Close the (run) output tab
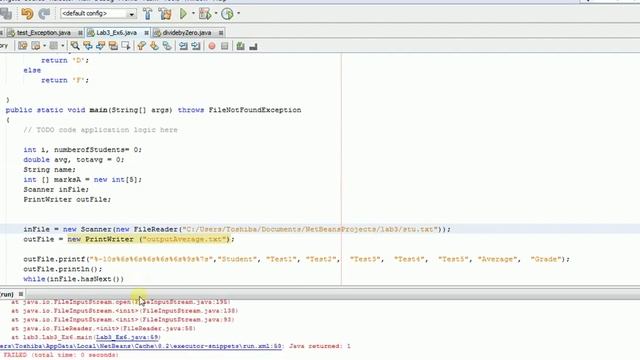Image resolution: width=640 pixels, height=360 pixels. (21, 294)
